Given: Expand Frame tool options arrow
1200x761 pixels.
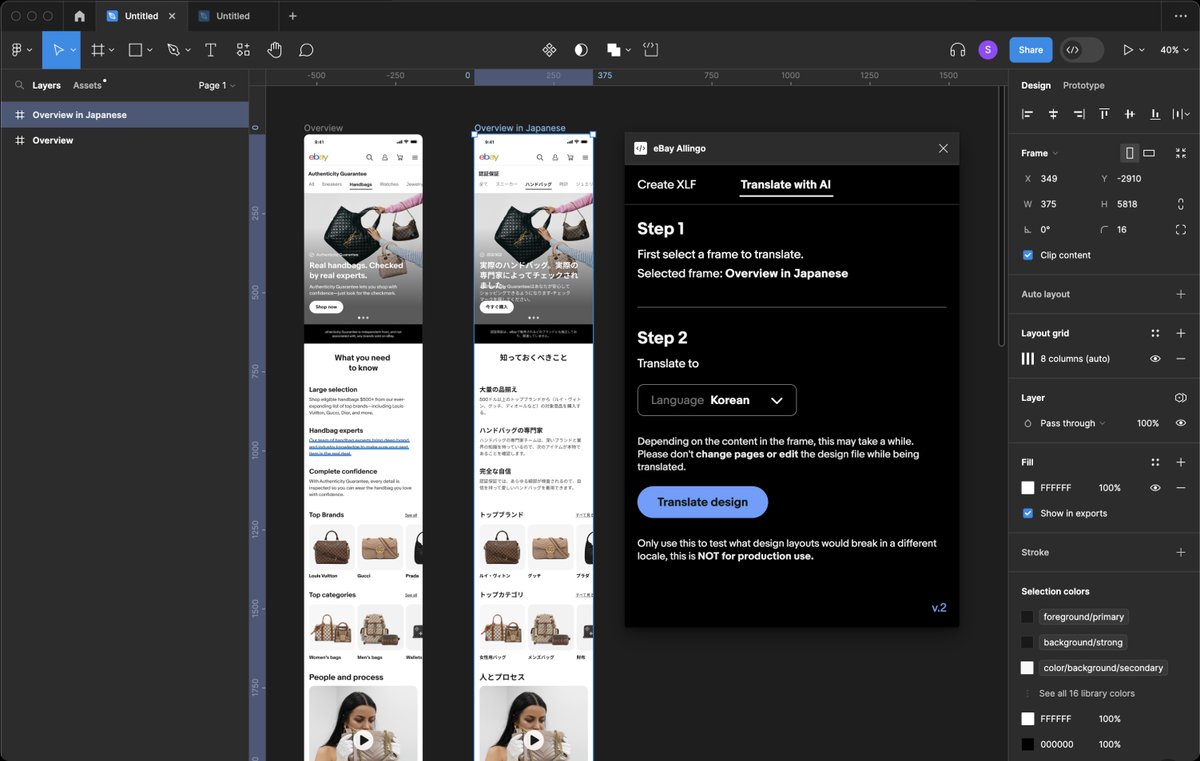Looking at the screenshot, I should [x=111, y=50].
